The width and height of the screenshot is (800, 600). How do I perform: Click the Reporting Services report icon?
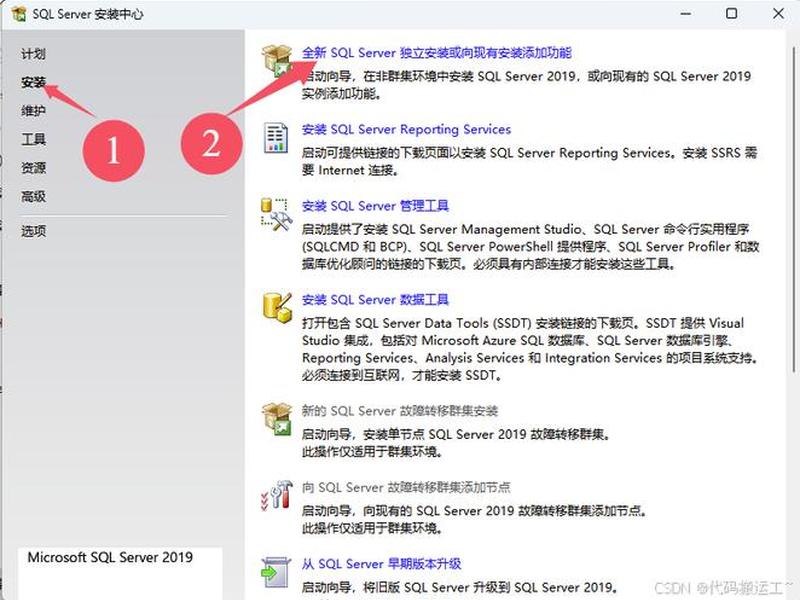(276, 137)
